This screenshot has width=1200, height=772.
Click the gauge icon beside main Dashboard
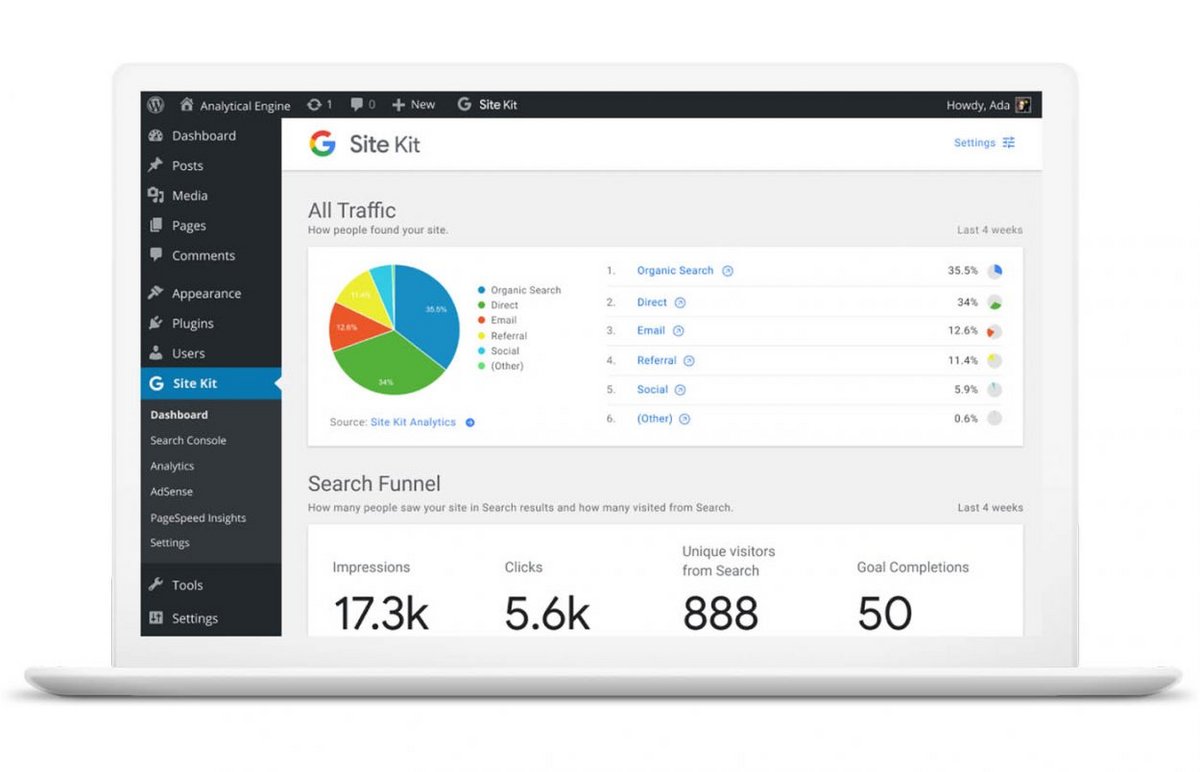point(156,136)
